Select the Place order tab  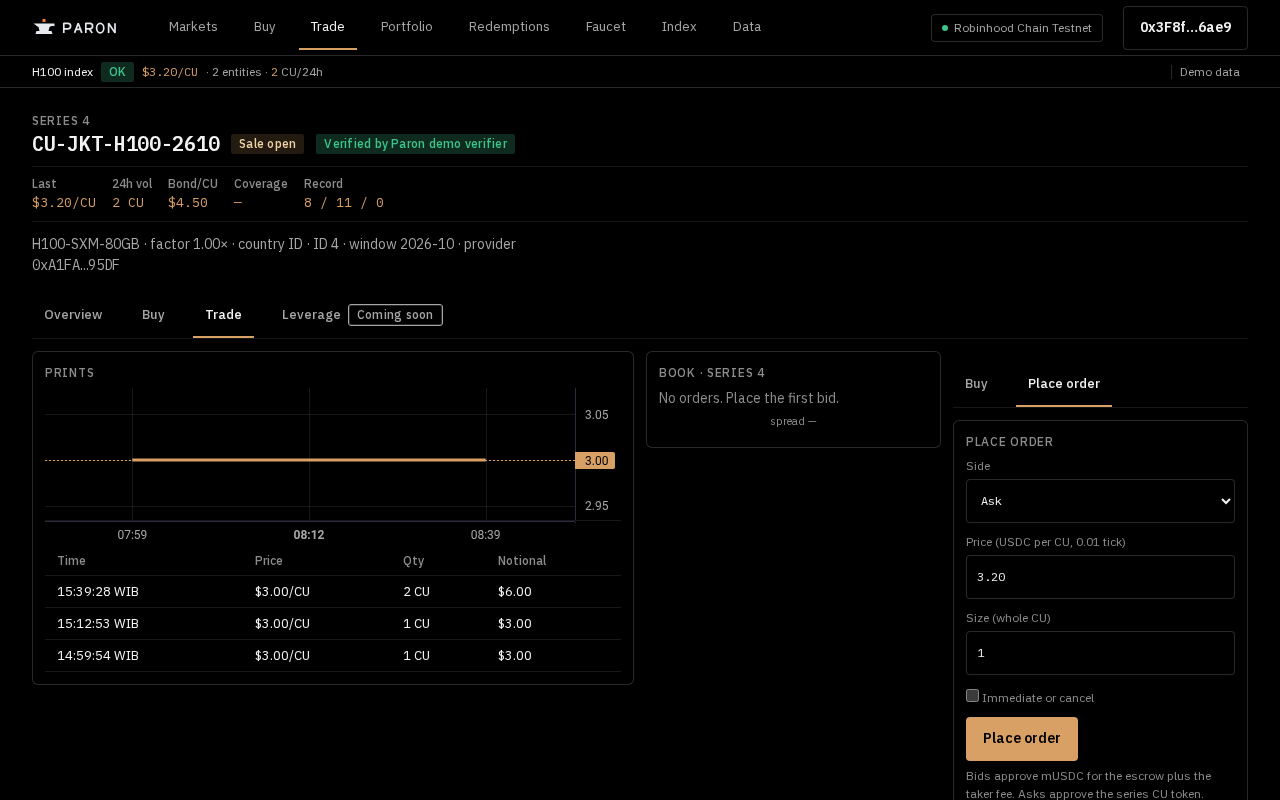[x=1064, y=384]
